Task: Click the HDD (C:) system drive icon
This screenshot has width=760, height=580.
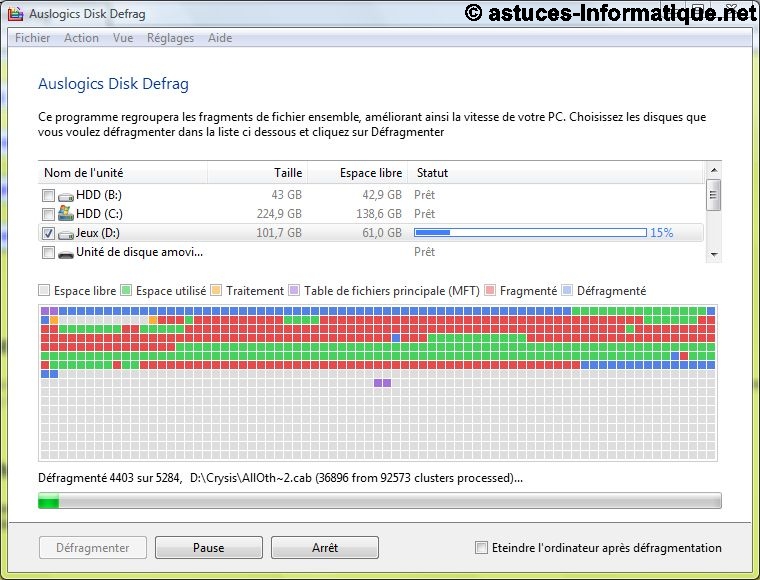Action: [66, 214]
